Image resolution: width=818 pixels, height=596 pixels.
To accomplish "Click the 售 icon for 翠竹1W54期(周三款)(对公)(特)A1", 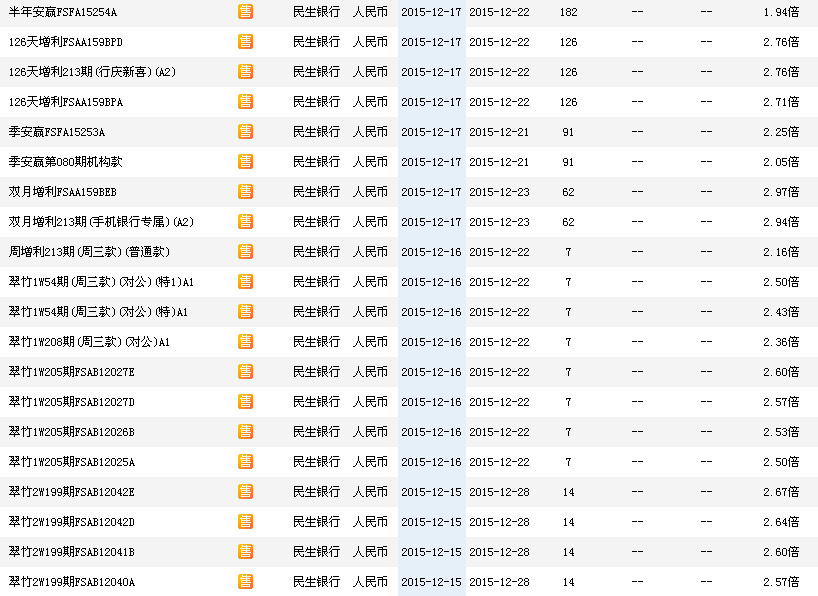I will (245, 312).
